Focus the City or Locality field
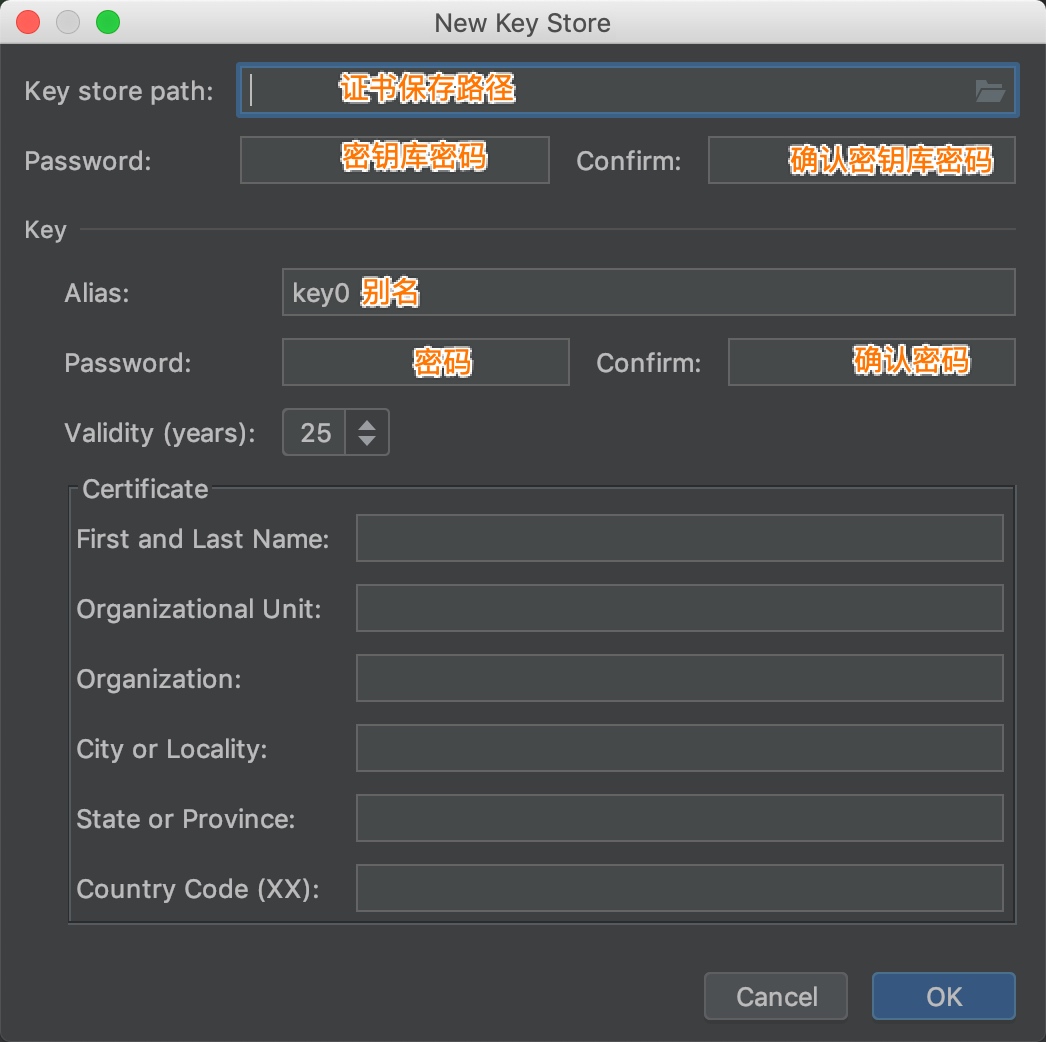The width and height of the screenshot is (1046, 1042). (x=679, y=749)
